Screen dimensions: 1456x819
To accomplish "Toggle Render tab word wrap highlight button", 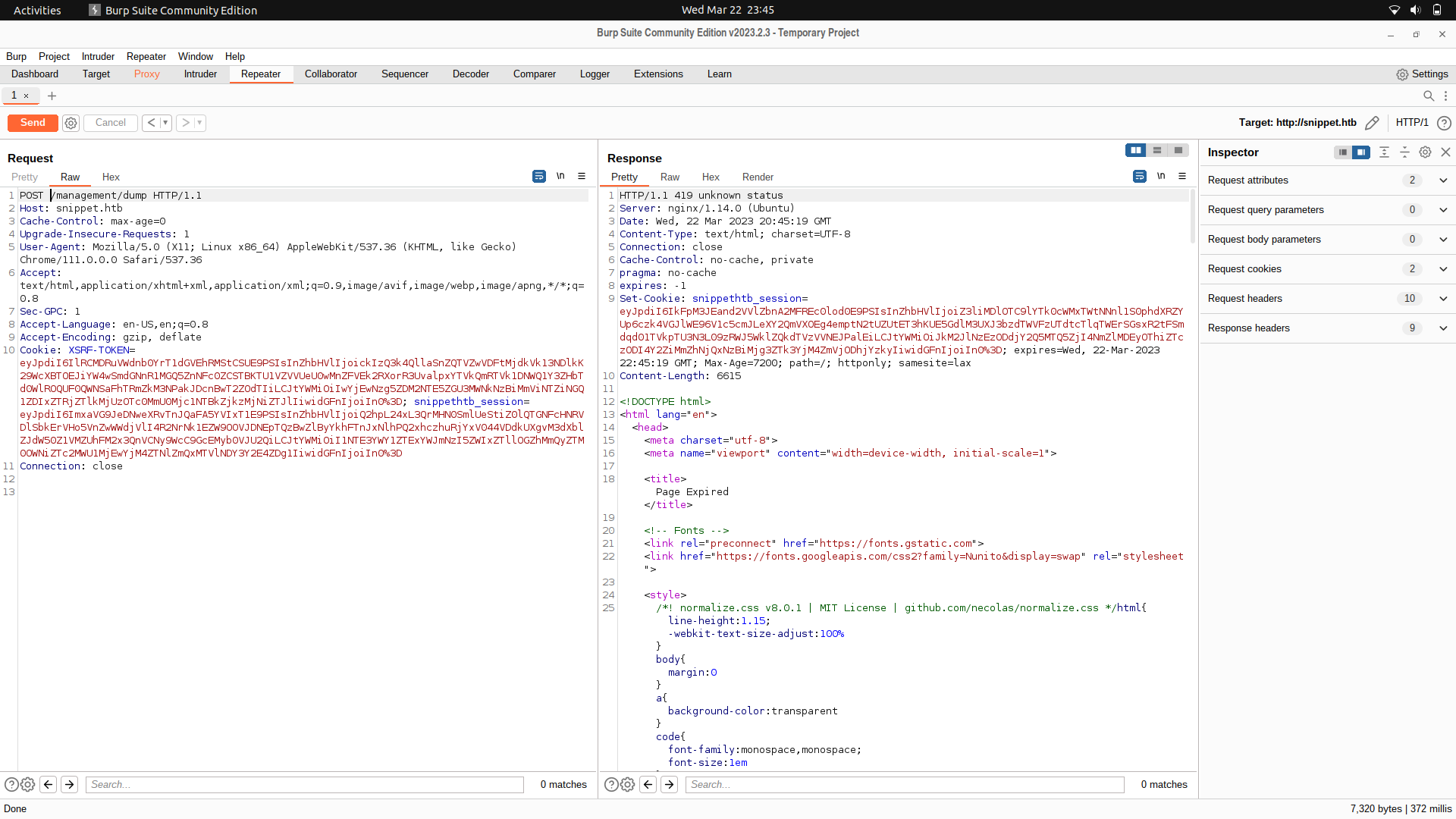I will point(1139,176).
